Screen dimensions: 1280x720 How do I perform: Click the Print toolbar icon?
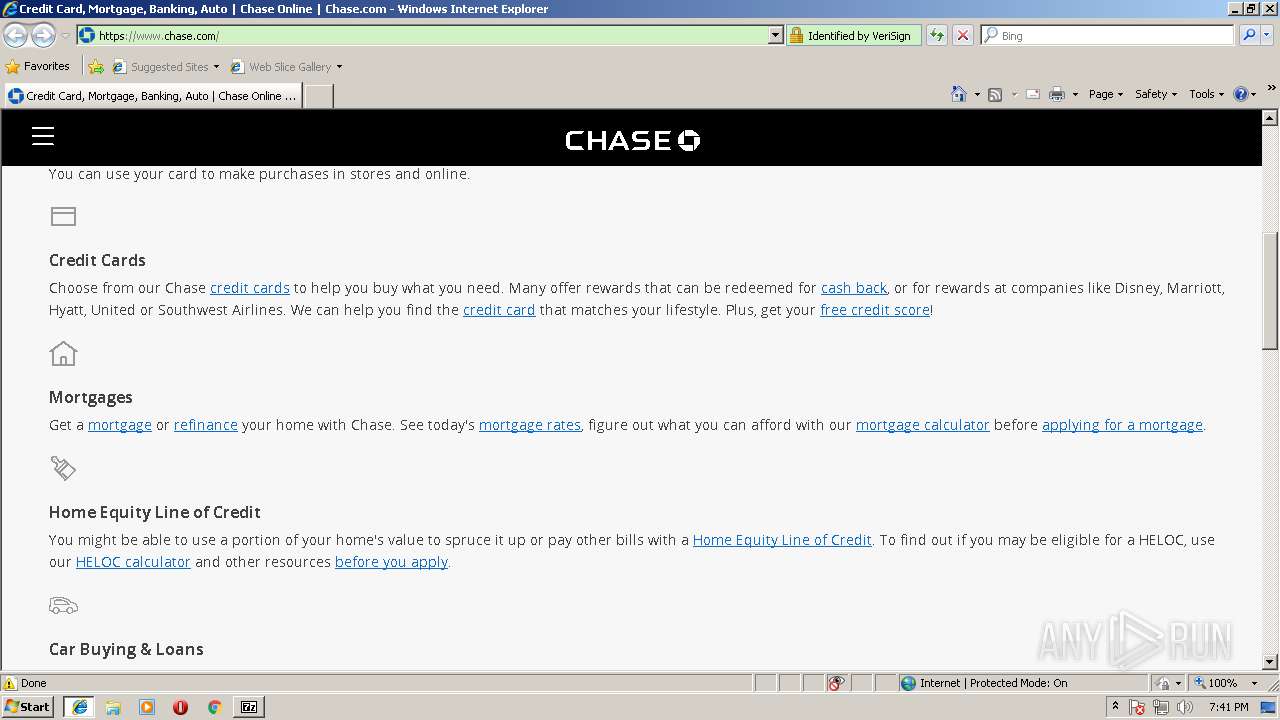pyautogui.click(x=1057, y=94)
